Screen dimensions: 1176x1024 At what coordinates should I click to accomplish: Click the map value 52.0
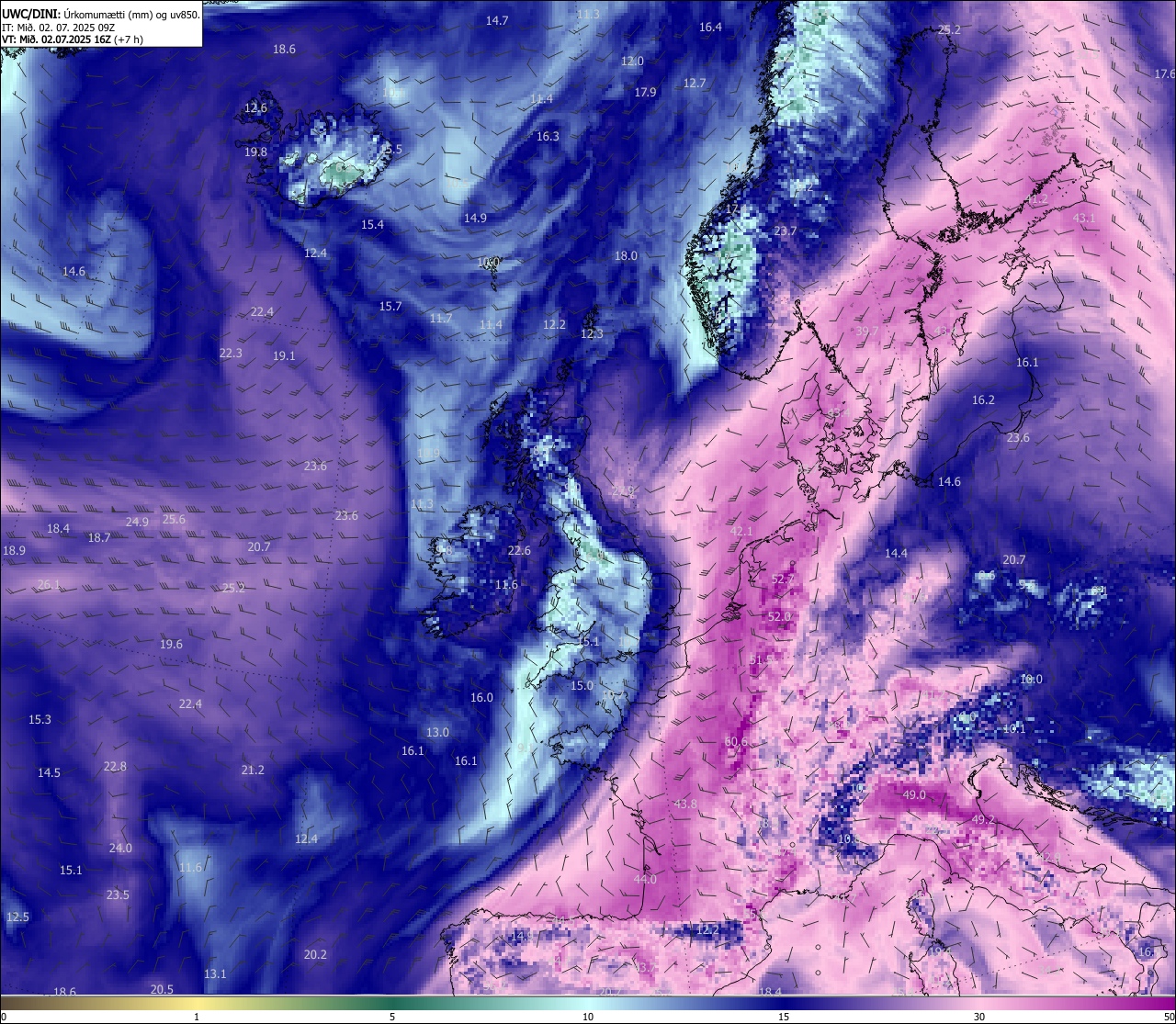click(x=779, y=617)
